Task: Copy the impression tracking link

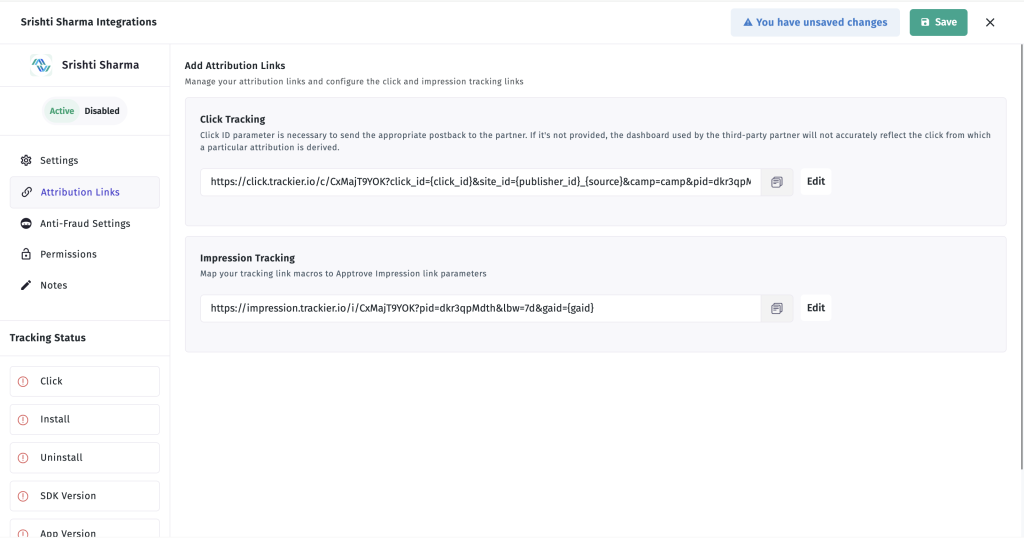Action: (776, 309)
